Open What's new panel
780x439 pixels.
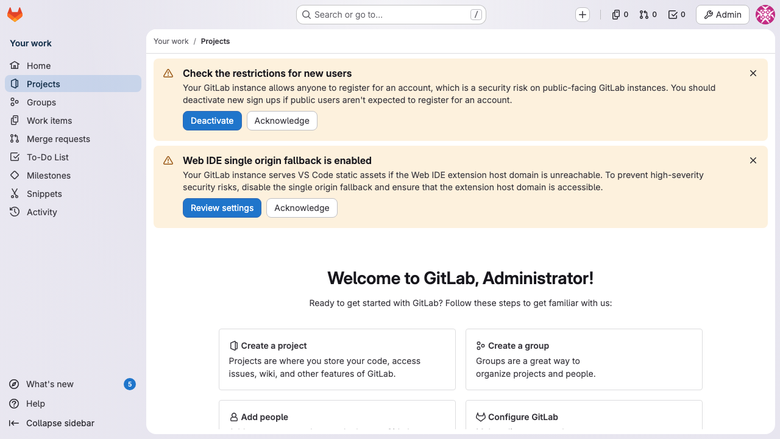pos(73,384)
